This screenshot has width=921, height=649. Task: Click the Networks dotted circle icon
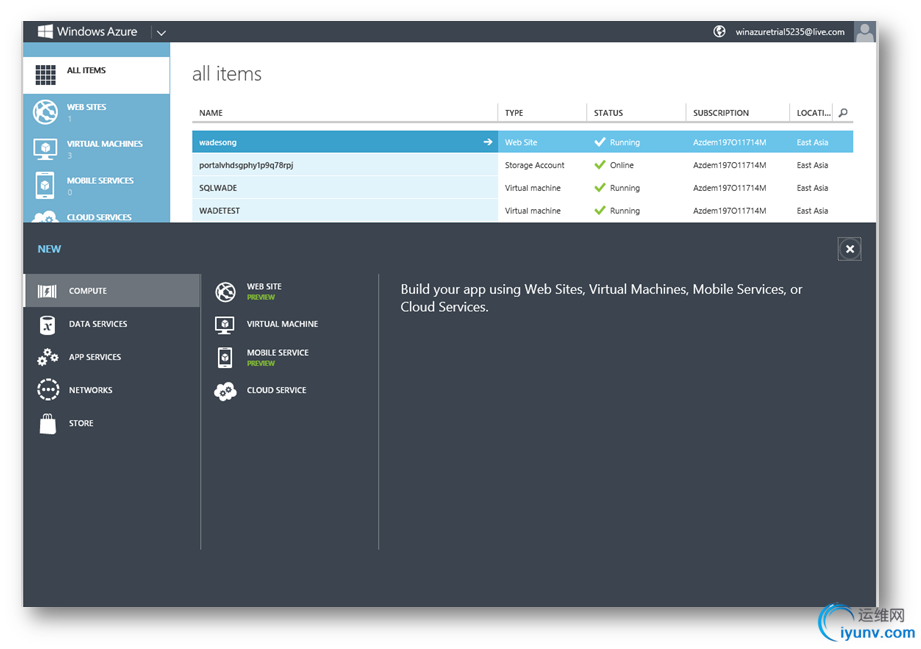pyautogui.click(x=48, y=390)
